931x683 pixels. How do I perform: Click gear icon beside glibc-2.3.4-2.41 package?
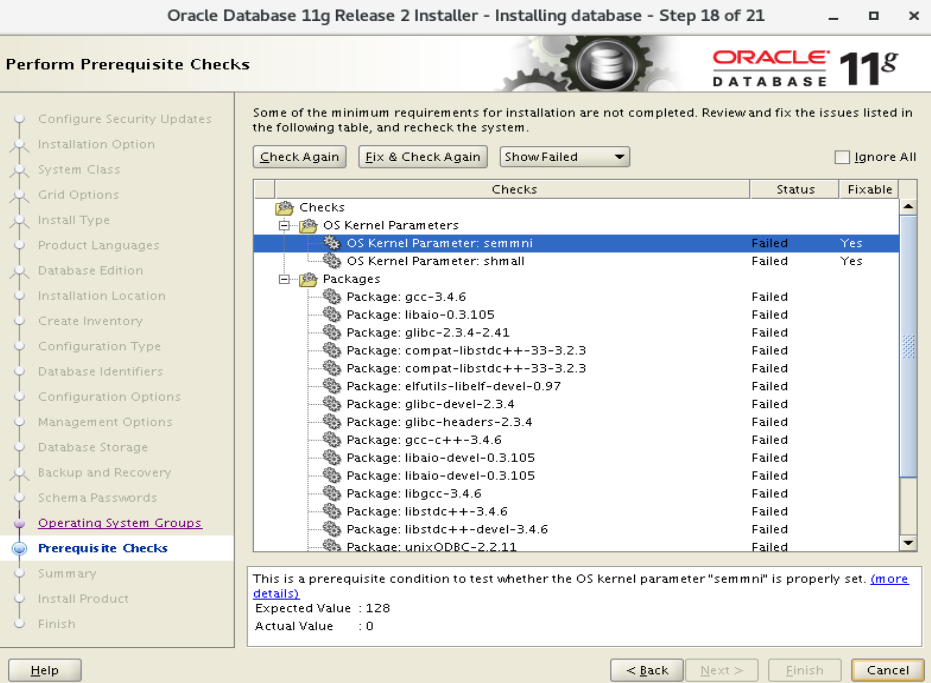click(x=332, y=332)
